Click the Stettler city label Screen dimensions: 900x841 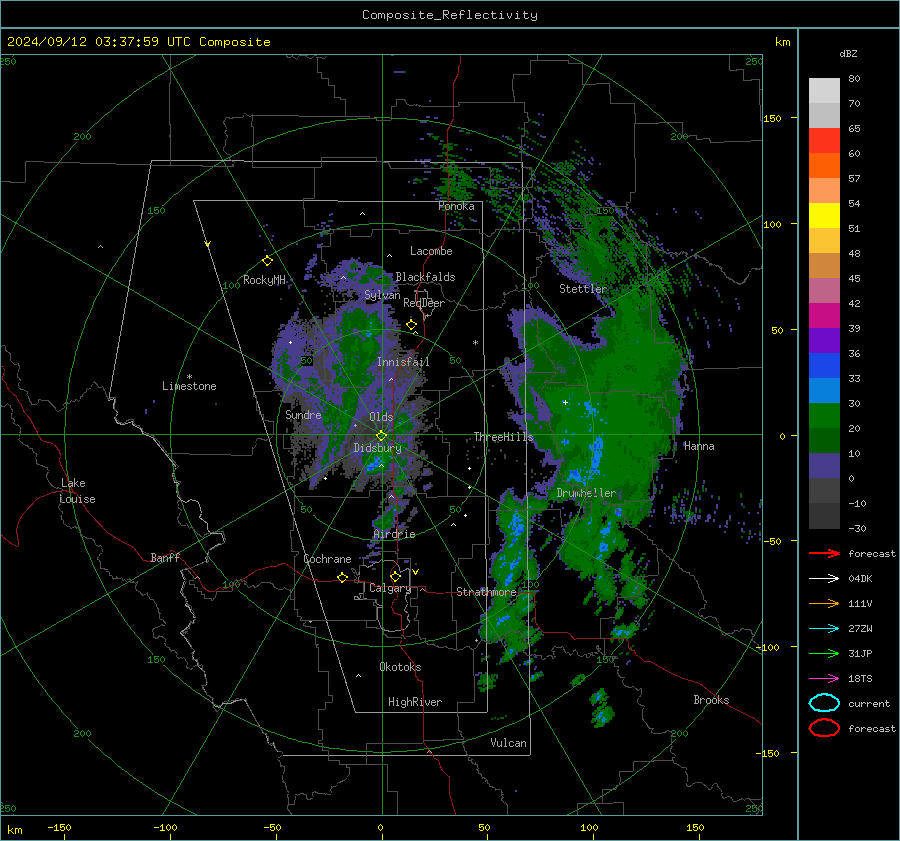[583, 289]
